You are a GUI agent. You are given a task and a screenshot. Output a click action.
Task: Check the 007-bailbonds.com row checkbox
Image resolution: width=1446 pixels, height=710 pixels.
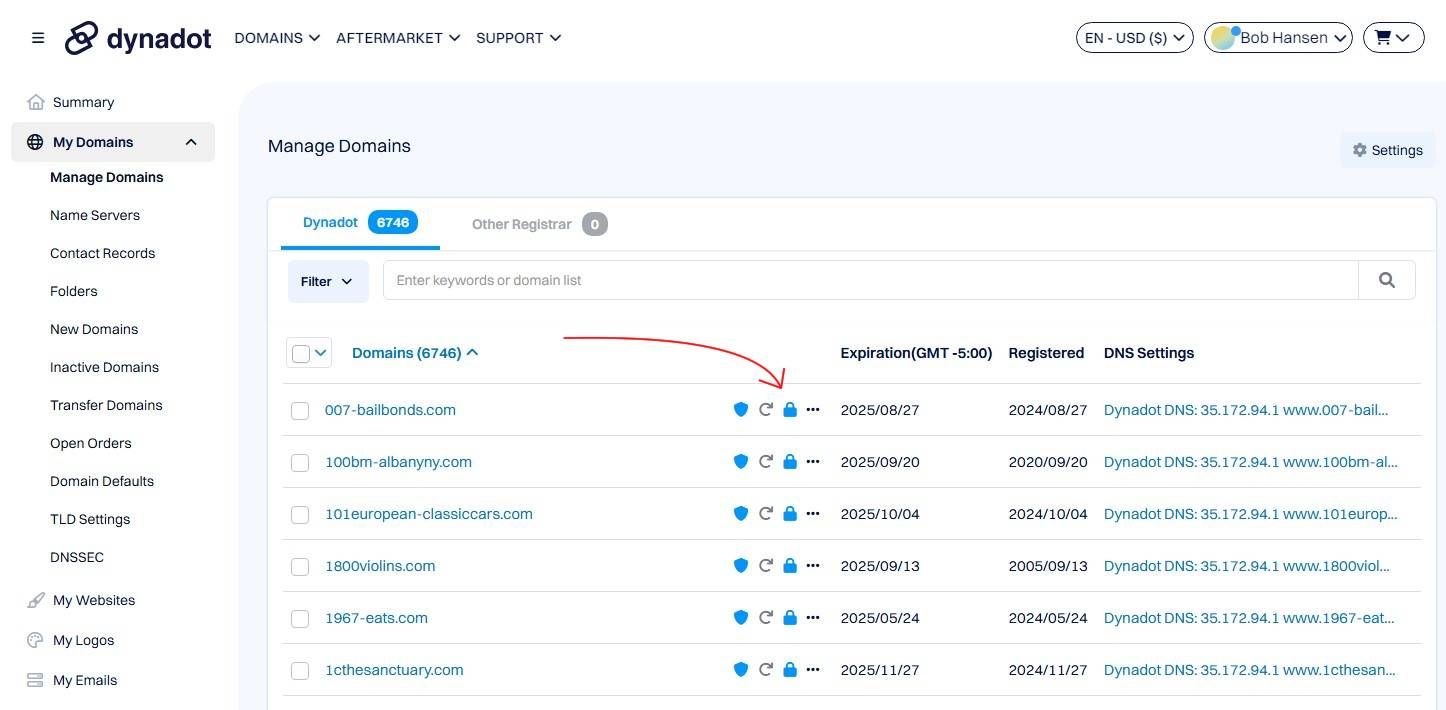300,411
